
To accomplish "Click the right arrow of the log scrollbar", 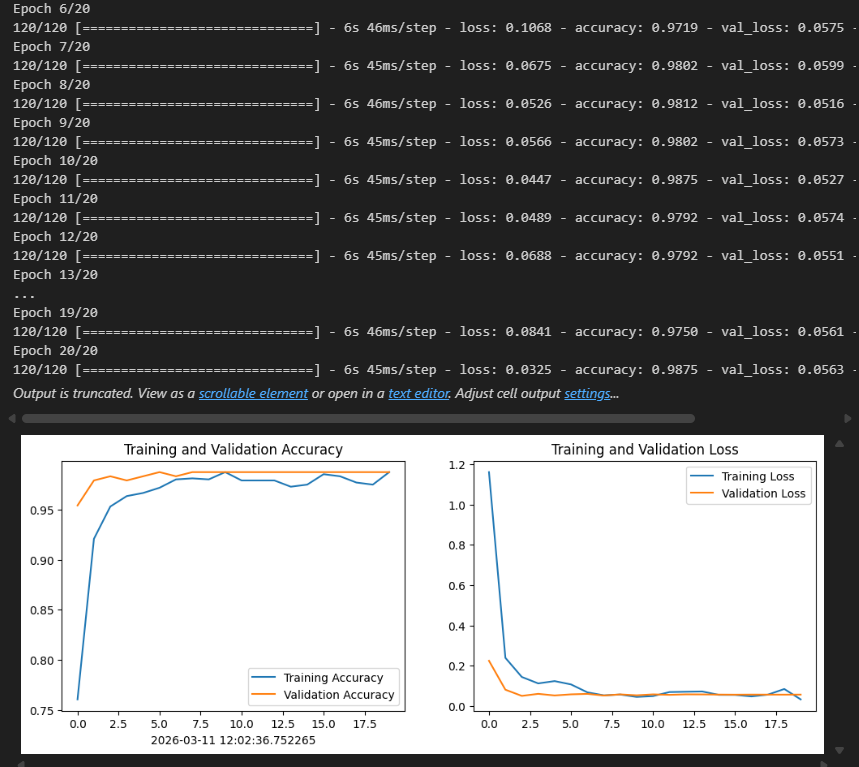I will [847, 419].
